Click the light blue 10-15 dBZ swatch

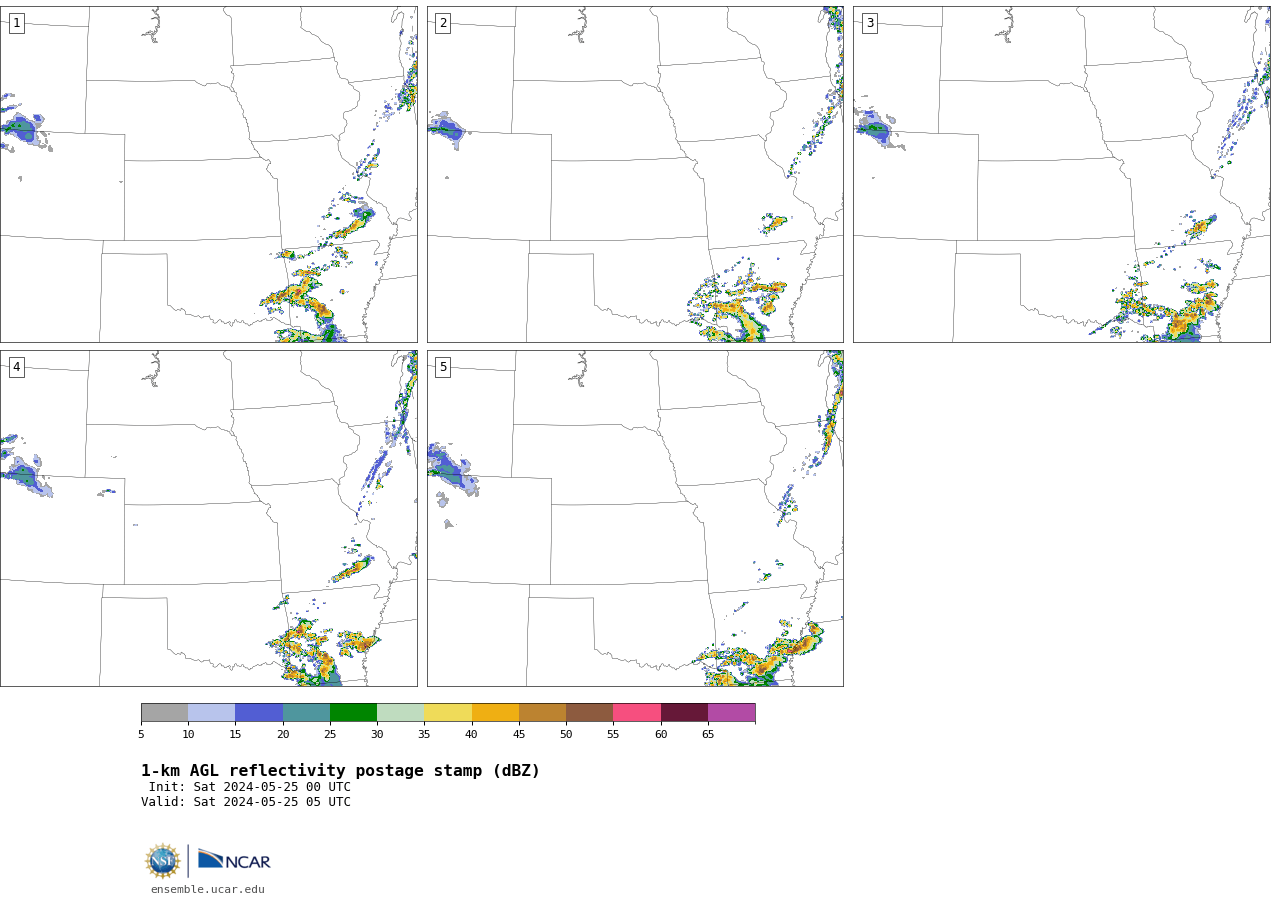(x=212, y=713)
